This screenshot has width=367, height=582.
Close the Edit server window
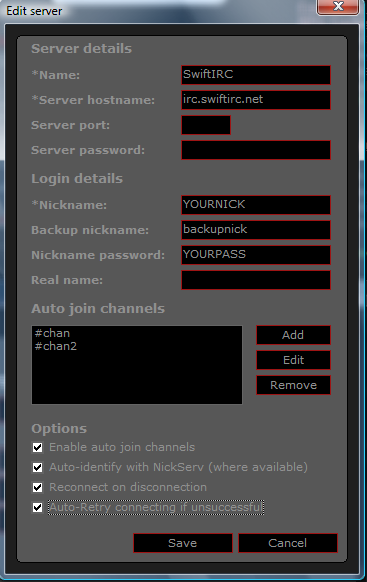click(x=338, y=7)
